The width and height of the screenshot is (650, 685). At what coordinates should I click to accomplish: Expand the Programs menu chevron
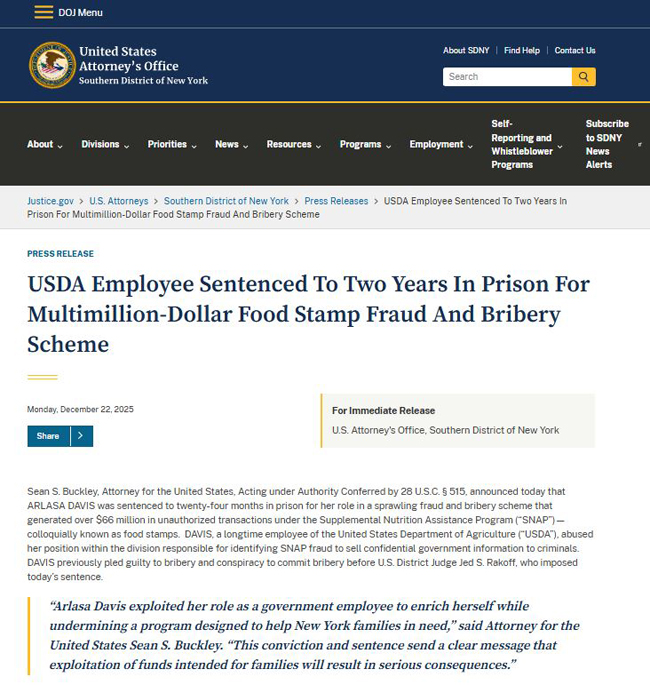click(x=386, y=145)
